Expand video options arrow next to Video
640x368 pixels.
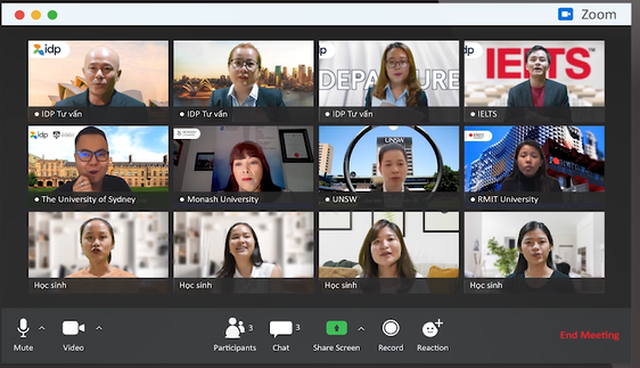click(99, 328)
